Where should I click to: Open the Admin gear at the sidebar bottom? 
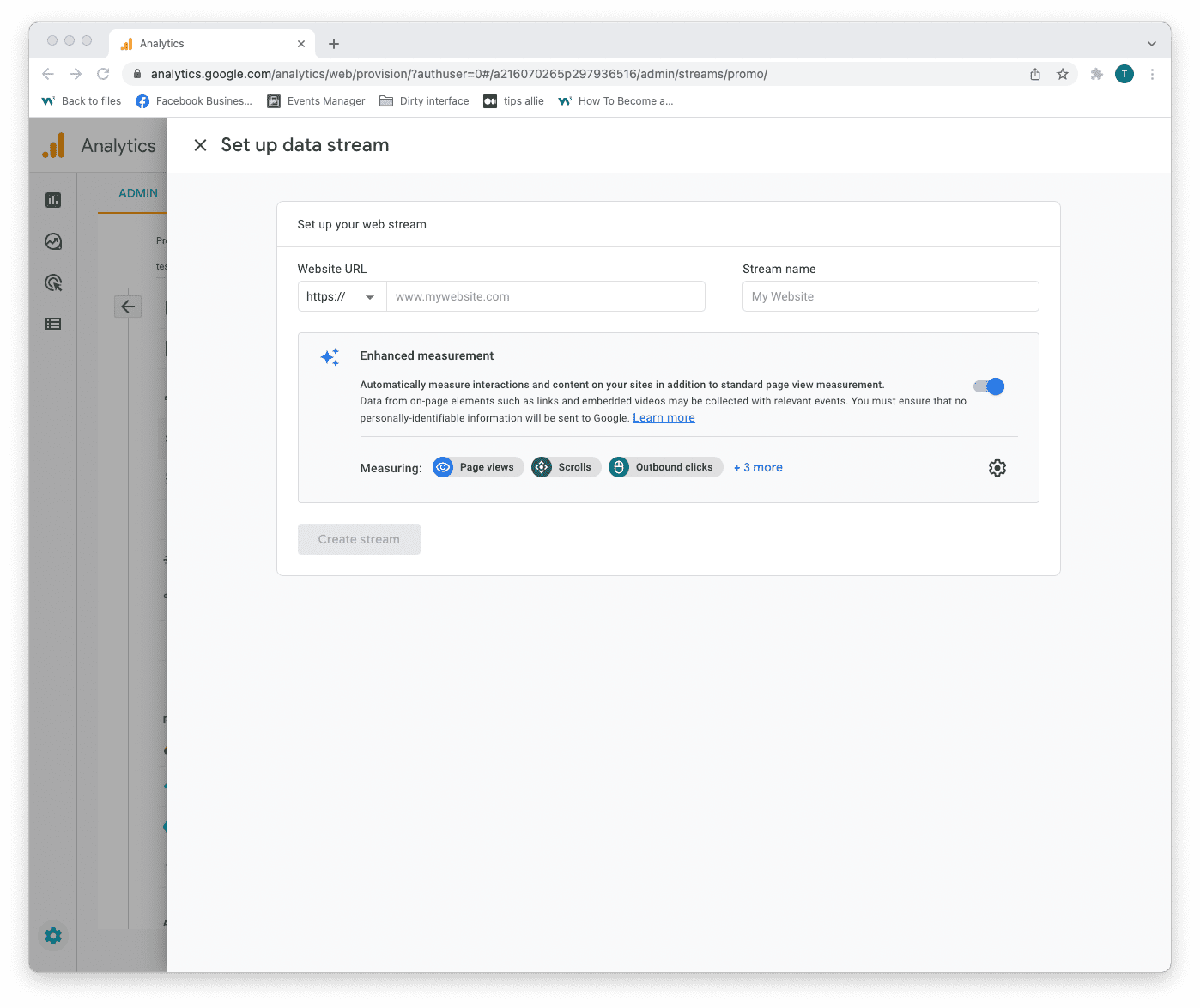[x=53, y=936]
